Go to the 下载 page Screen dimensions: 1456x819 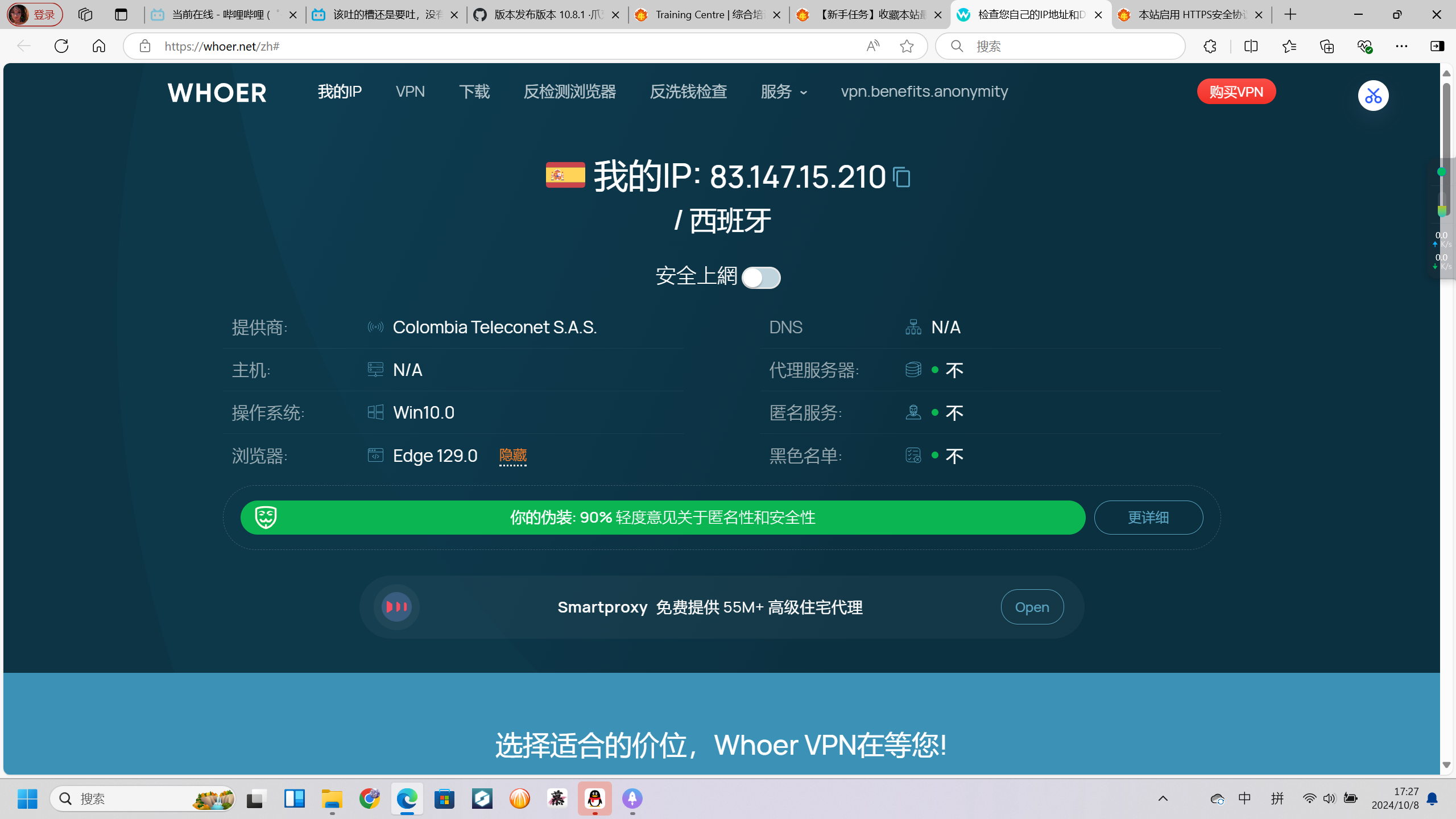(x=474, y=92)
